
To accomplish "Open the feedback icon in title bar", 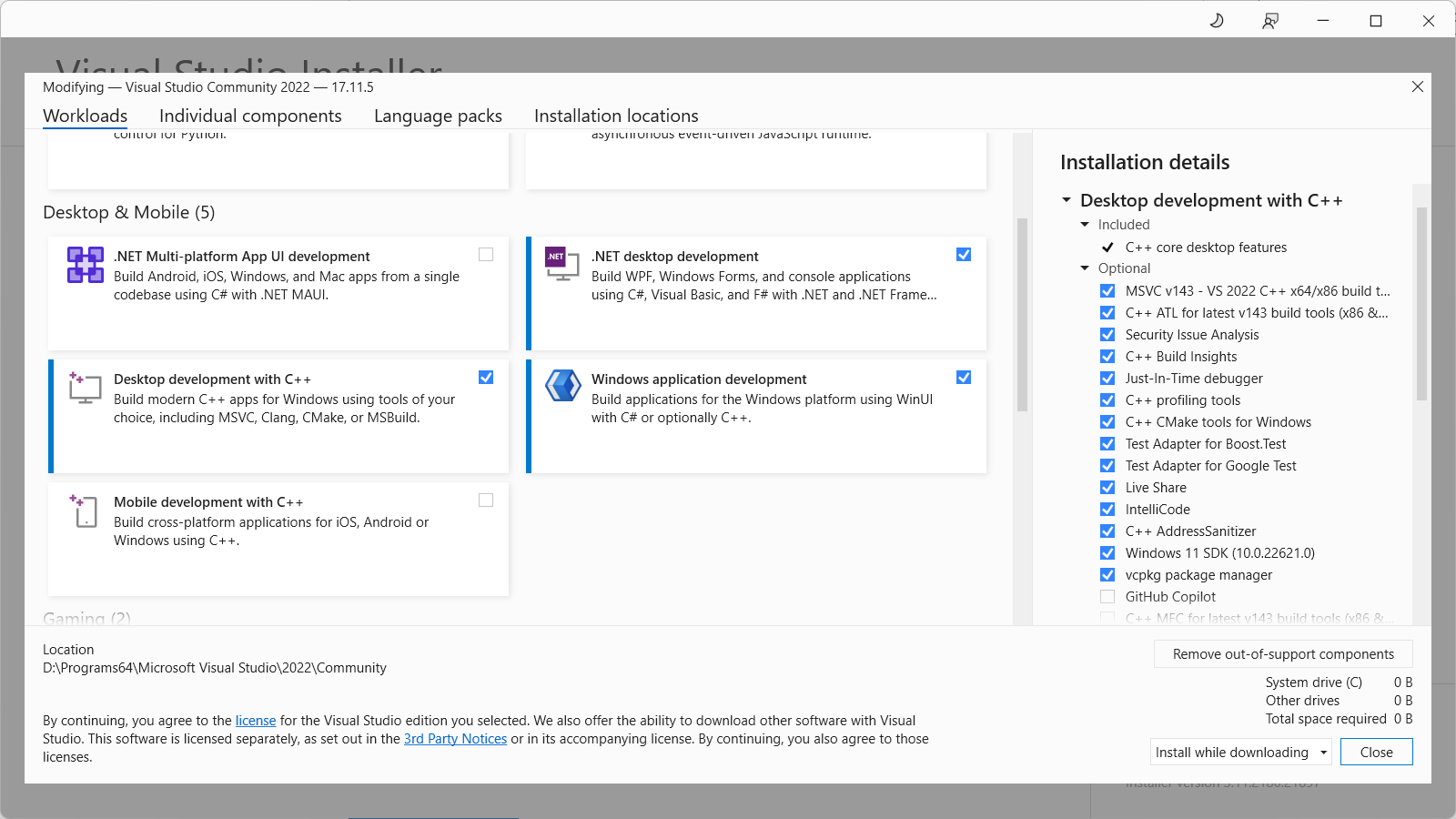I will coord(1270,20).
